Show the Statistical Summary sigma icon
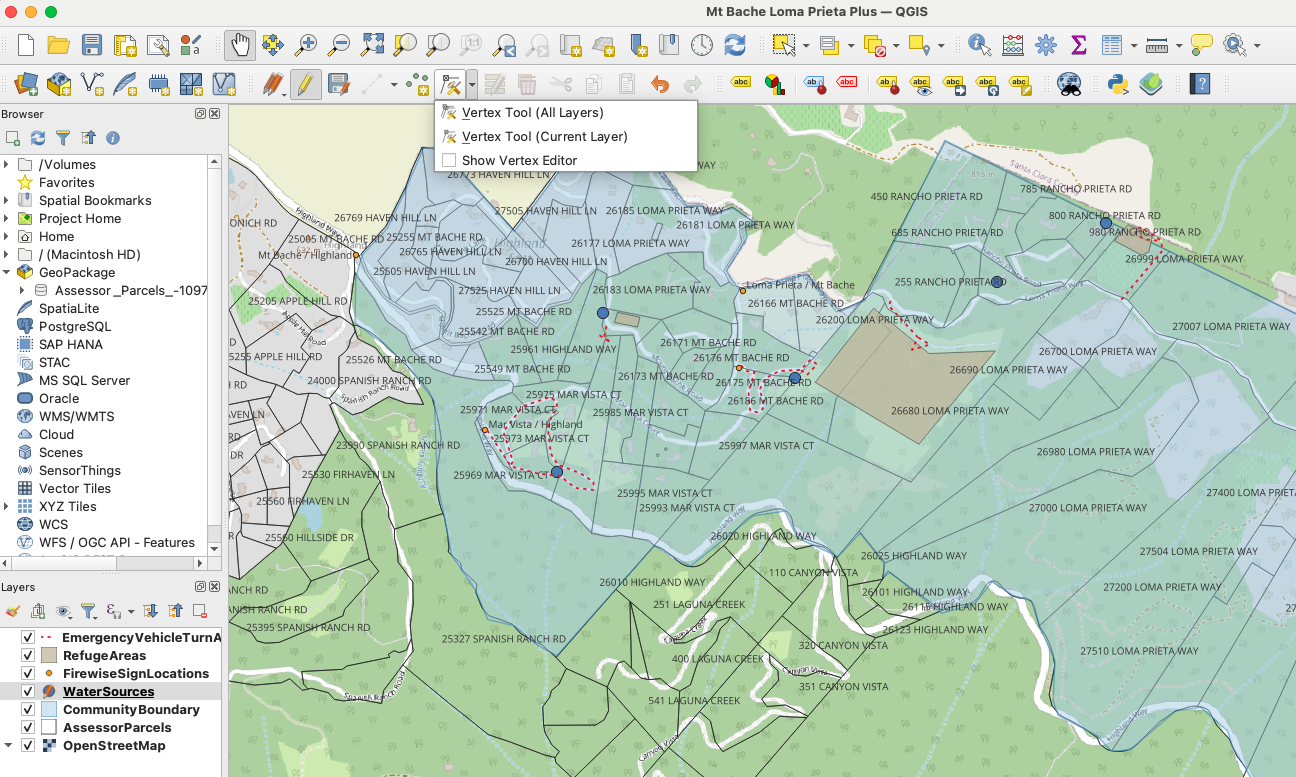Screen dimensions: 1296x777 click(x=1079, y=45)
